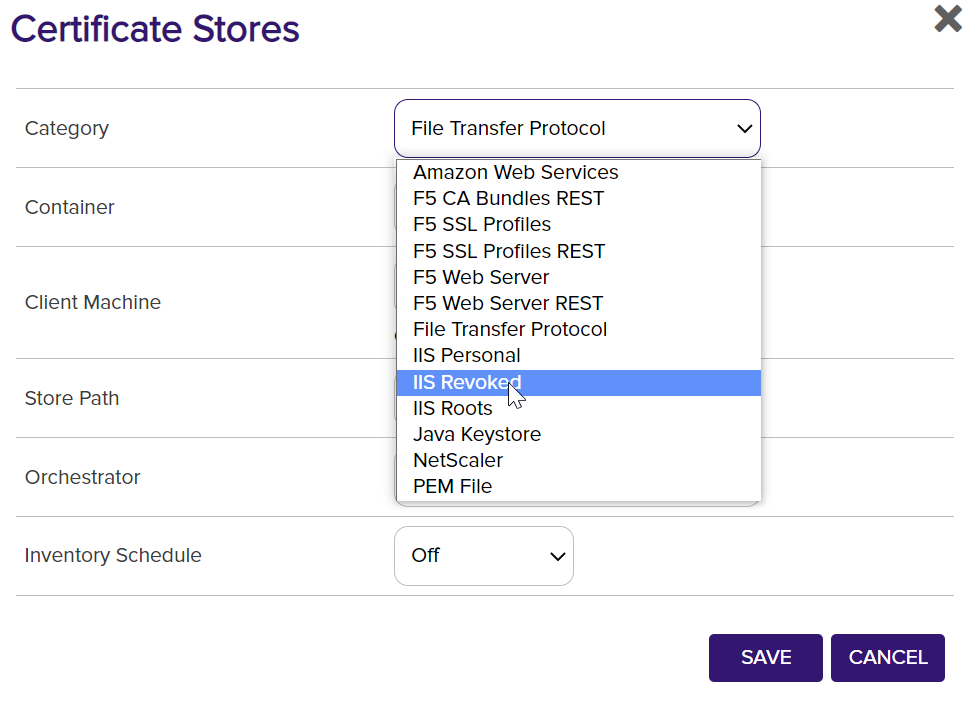
Task: Click the Category combo box field
Action: pyautogui.click(x=560, y=129)
